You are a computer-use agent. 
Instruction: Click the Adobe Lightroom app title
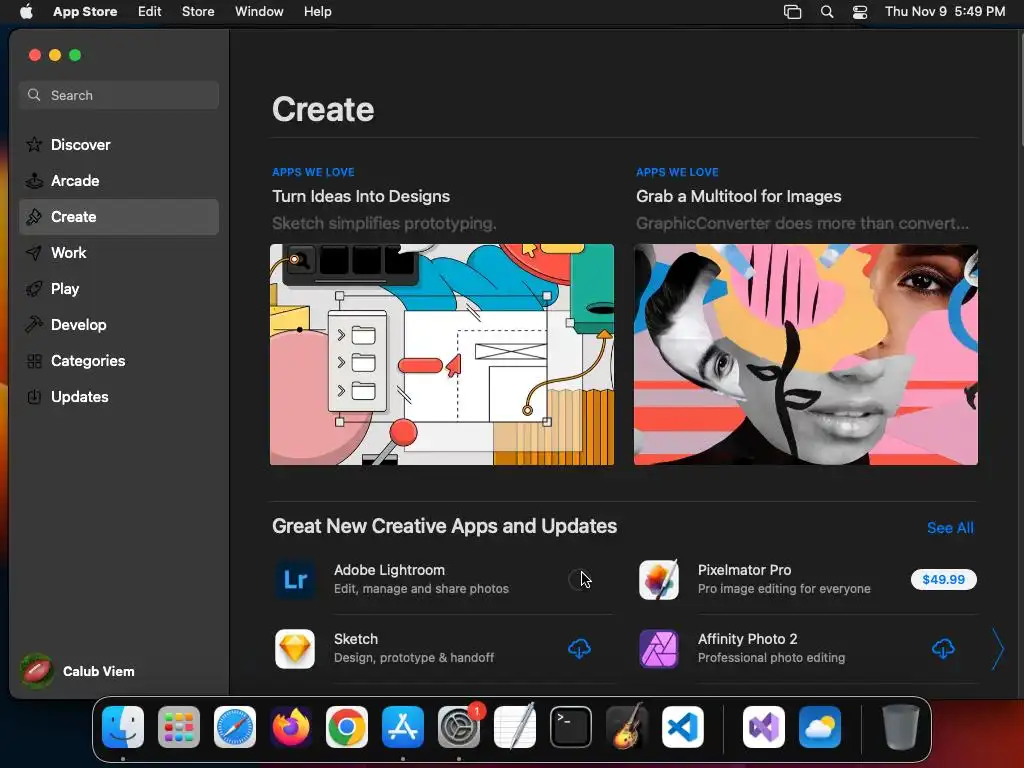coord(389,570)
